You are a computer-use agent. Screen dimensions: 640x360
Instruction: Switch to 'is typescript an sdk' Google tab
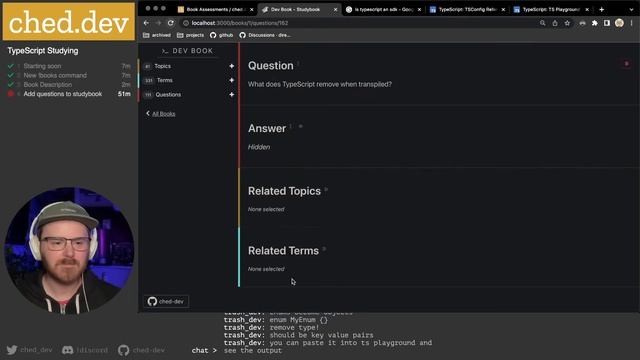coord(380,9)
